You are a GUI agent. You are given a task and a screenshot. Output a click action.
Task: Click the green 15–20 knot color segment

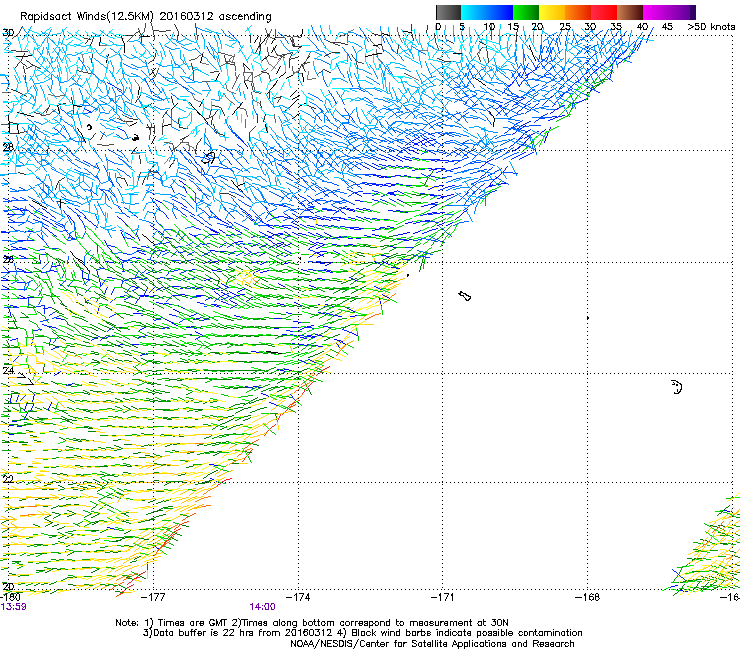coord(526,12)
